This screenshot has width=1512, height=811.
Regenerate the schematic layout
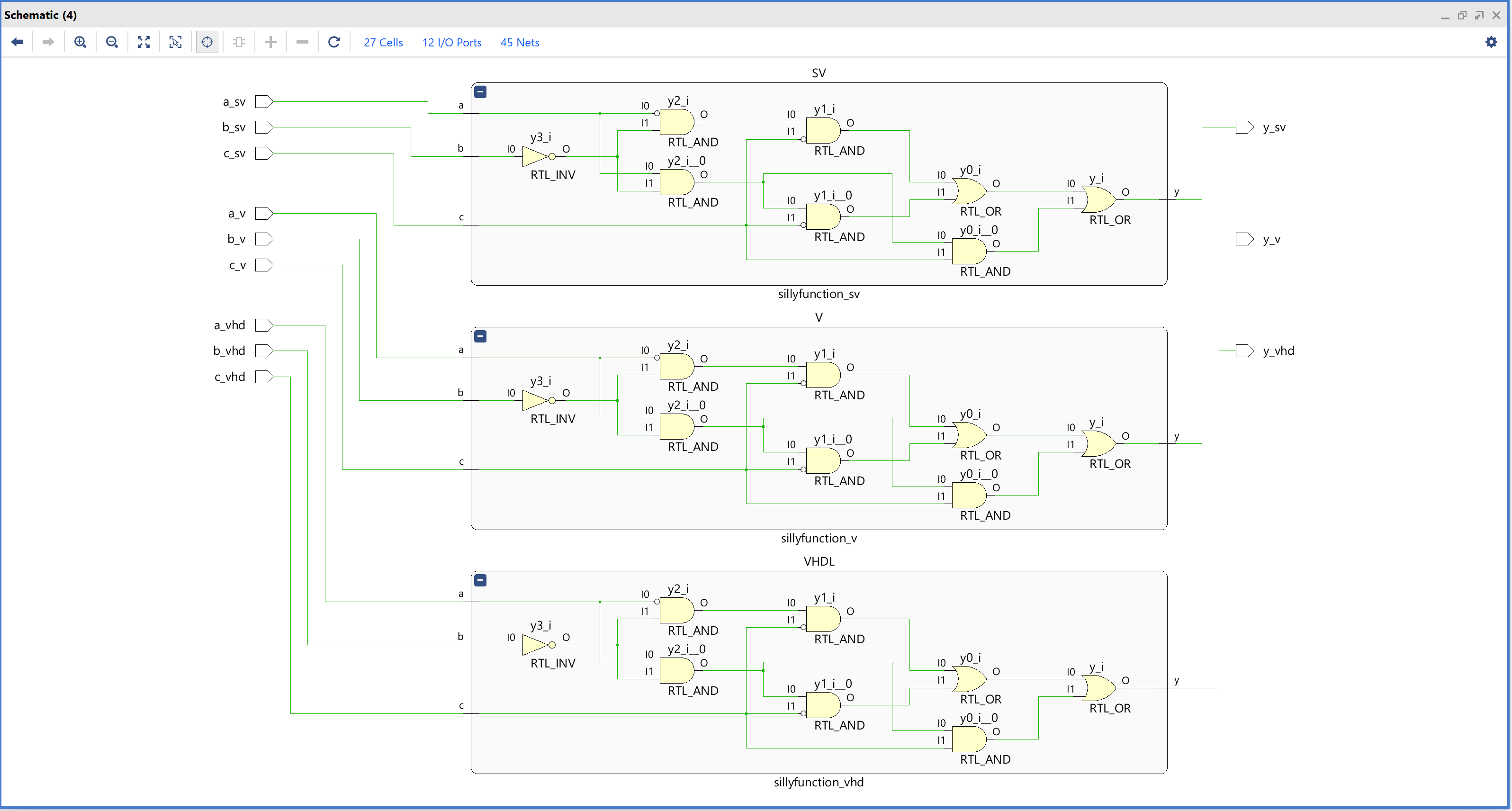point(334,42)
